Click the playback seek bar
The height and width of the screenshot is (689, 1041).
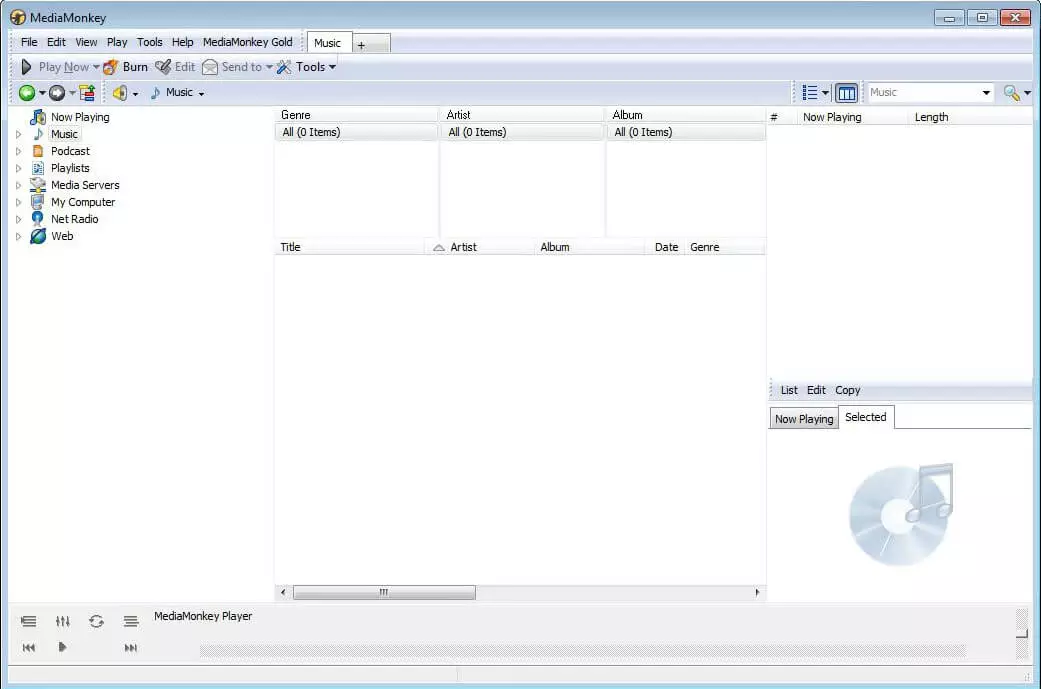point(582,651)
